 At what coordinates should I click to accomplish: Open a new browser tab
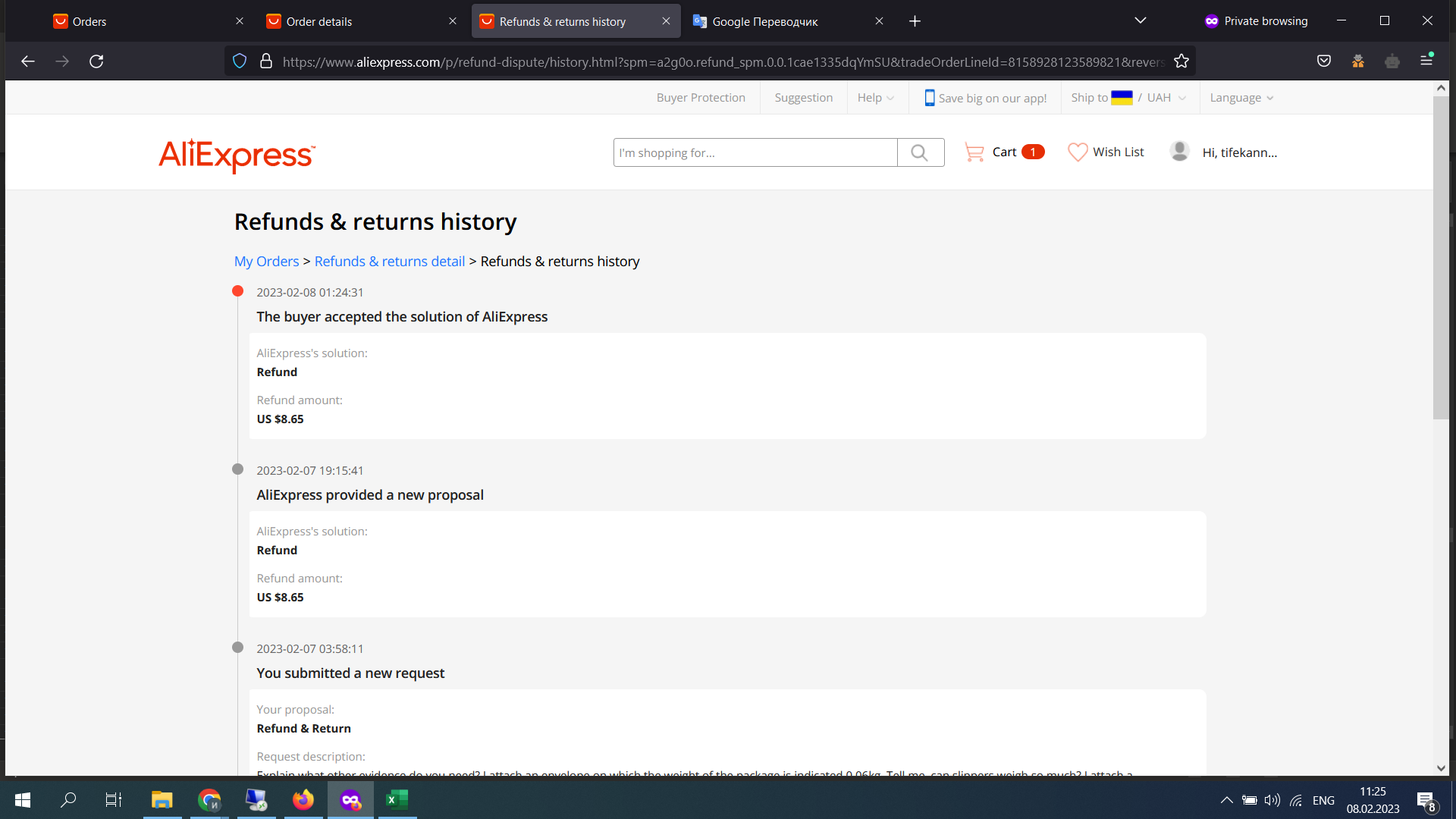pyautogui.click(x=915, y=21)
